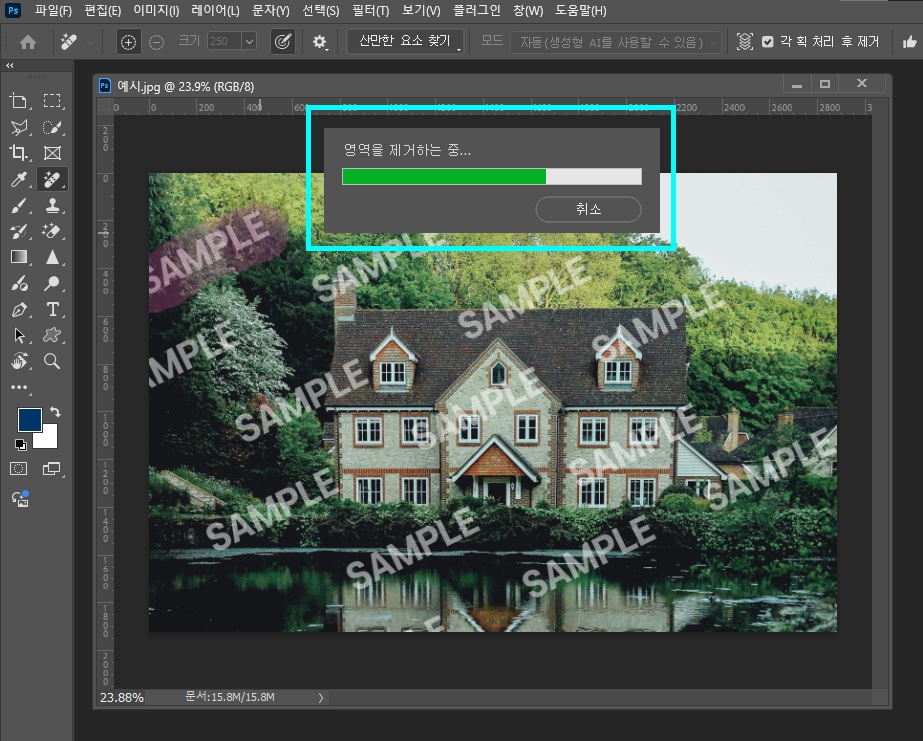Swap foreground and background colors arrow
923x741 pixels.
tap(55, 411)
